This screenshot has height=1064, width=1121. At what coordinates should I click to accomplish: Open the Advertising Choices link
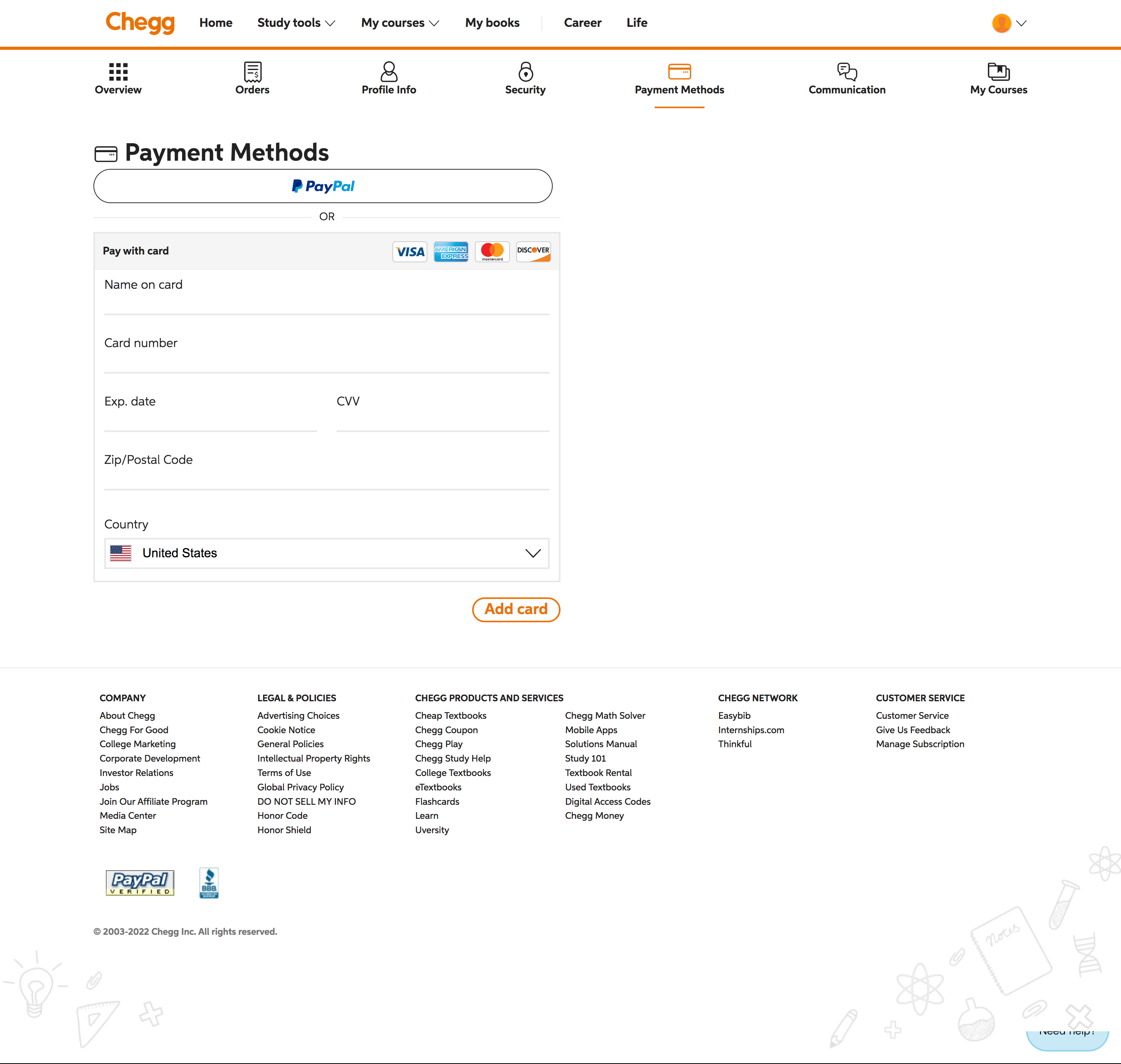pos(299,716)
